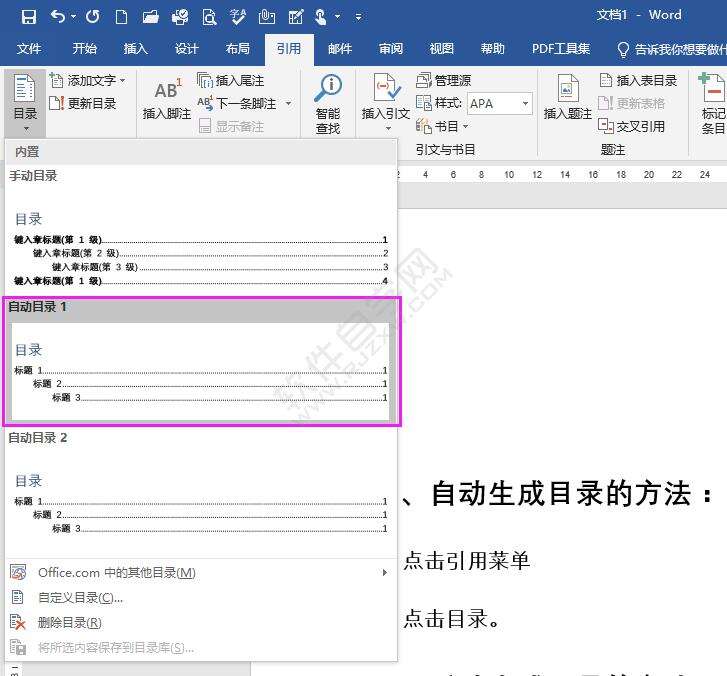727x676 pixels.
Task: Click the Office.com 其他目录 icon
Action: click(18, 573)
